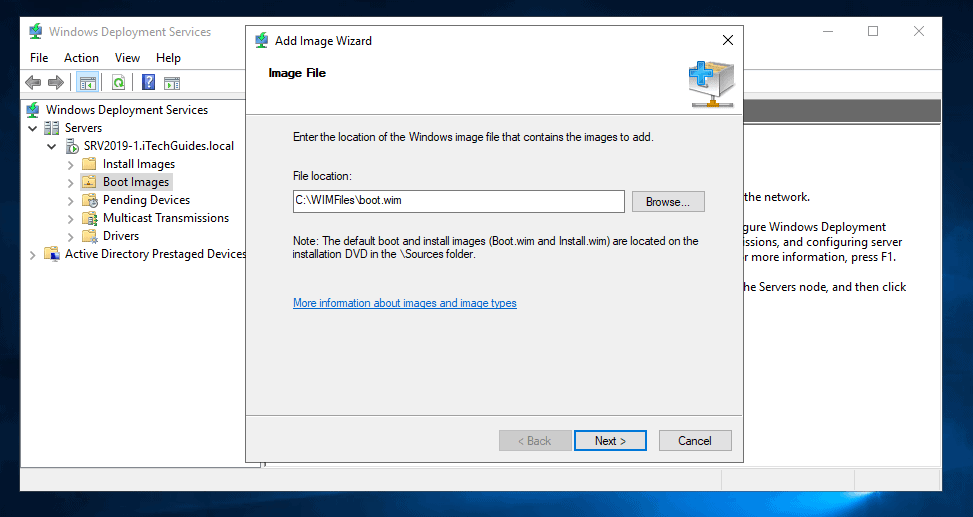Click the Refresh toolbar icon
This screenshot has width=973, height=517.
click(118, 83)
